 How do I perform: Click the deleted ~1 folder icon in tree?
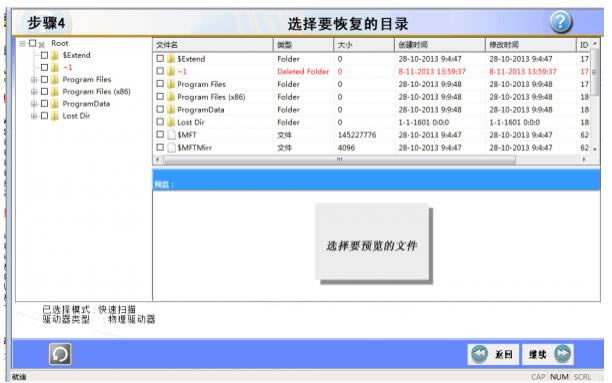click(55, 67)
